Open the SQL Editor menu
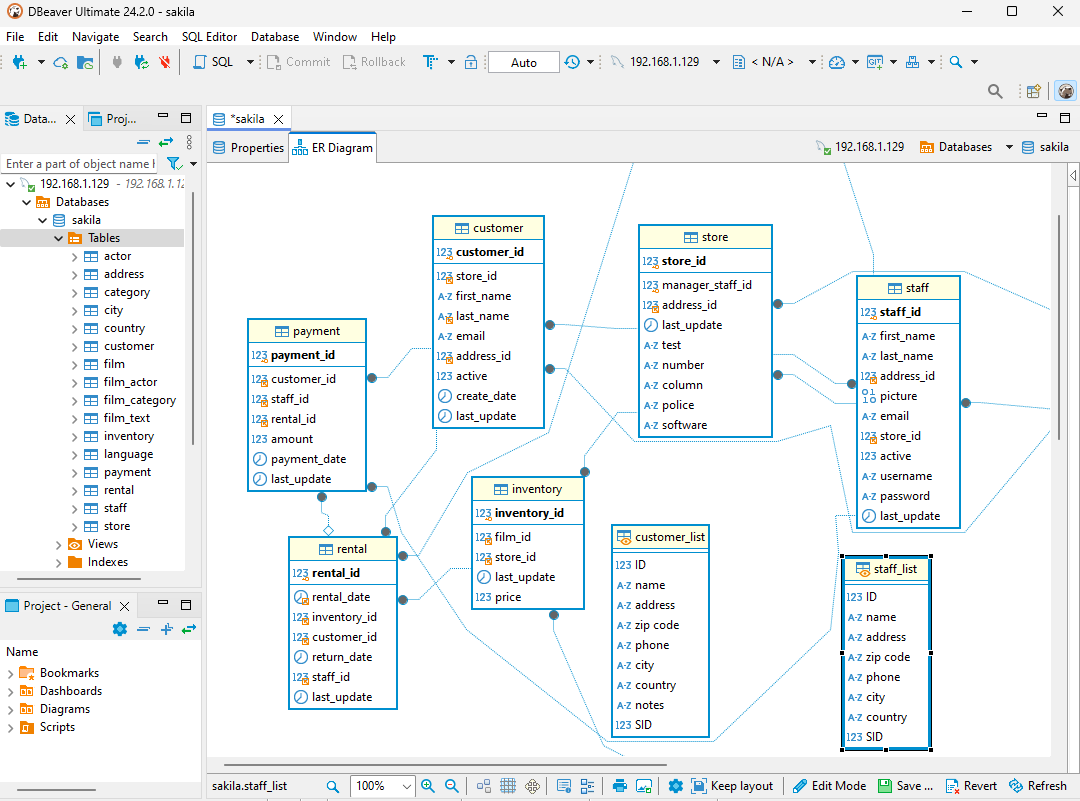 click(x=209, y=37)
